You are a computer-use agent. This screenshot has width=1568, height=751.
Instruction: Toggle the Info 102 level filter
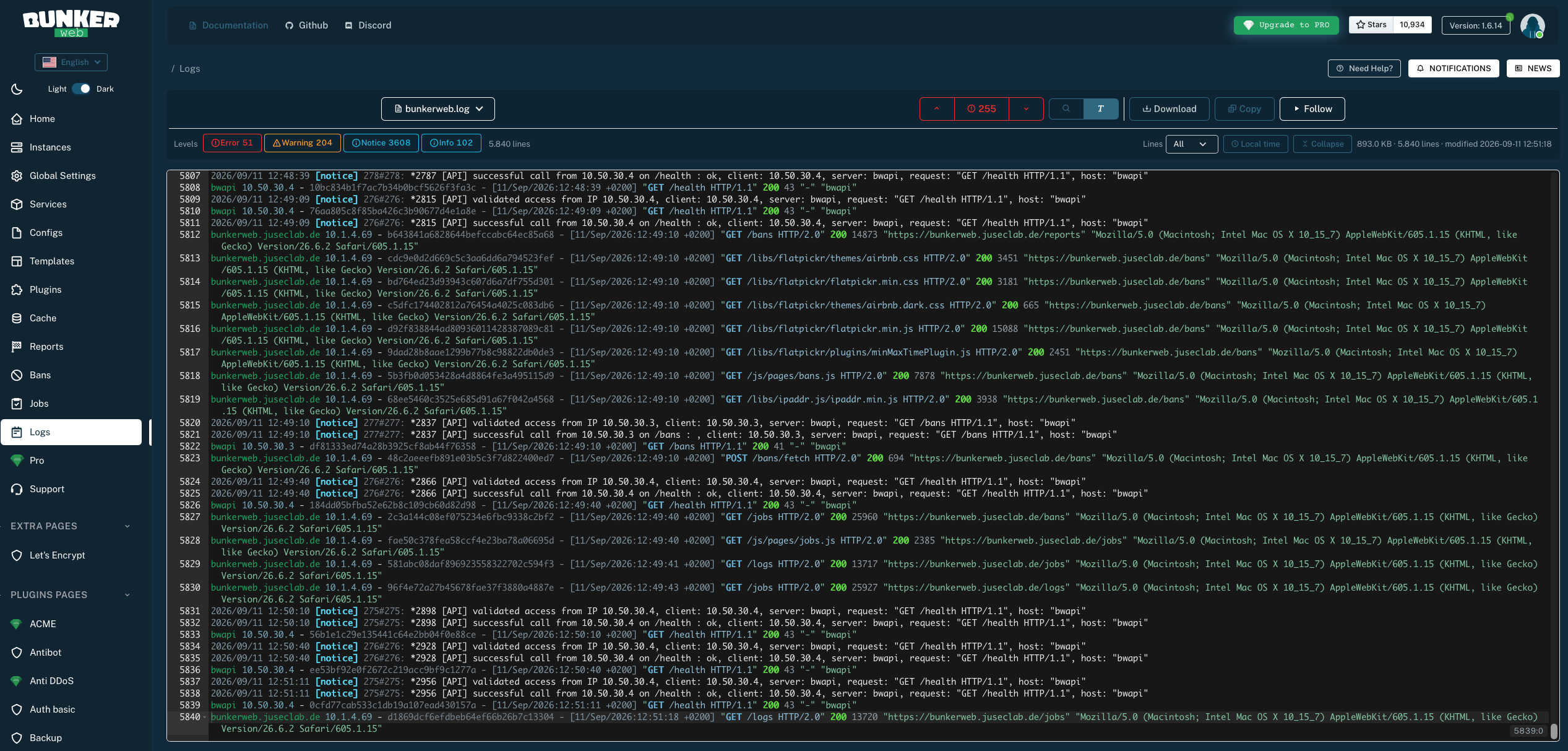point(451,143)
